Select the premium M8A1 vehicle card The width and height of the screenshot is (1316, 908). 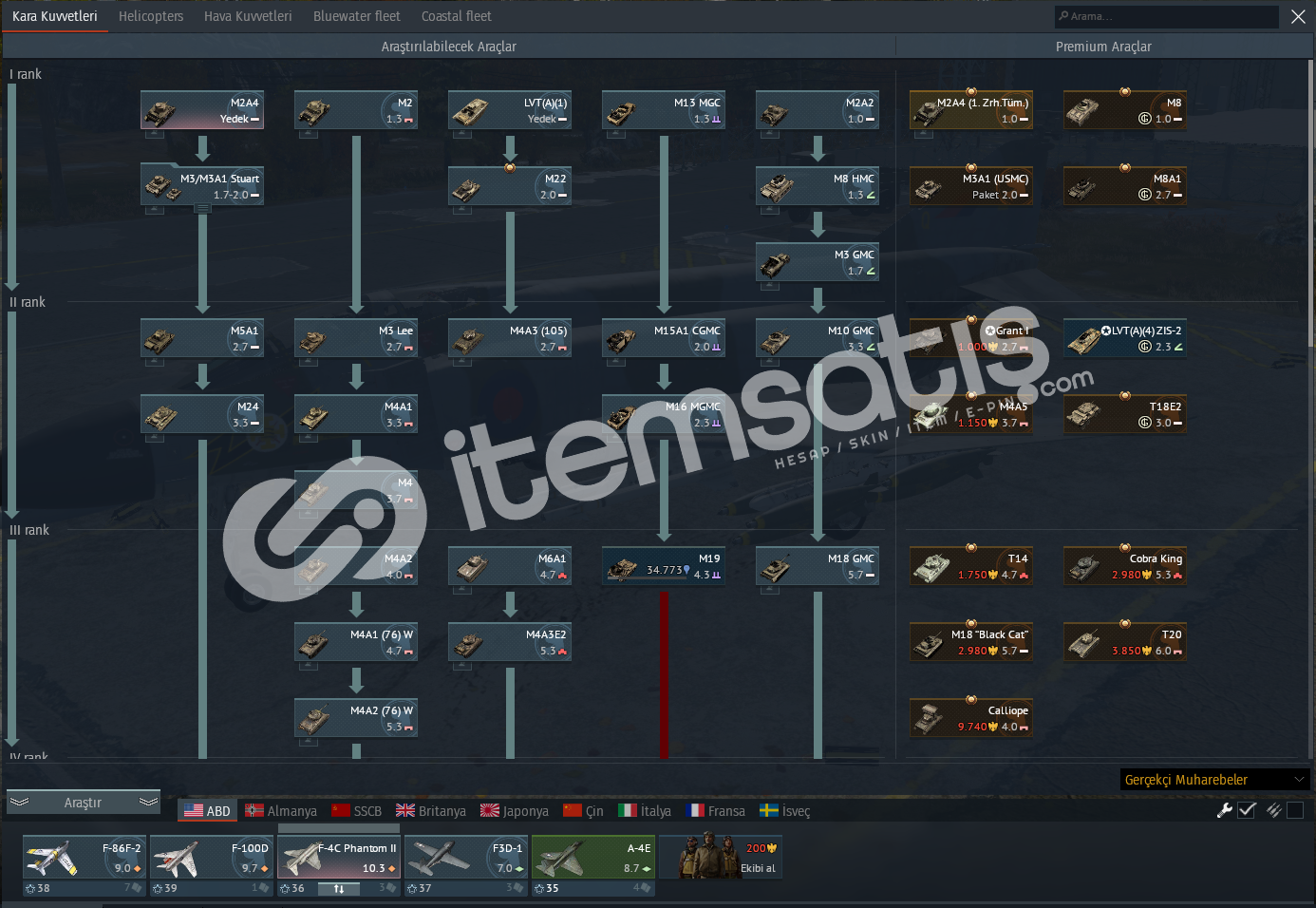coord(1125,186)
